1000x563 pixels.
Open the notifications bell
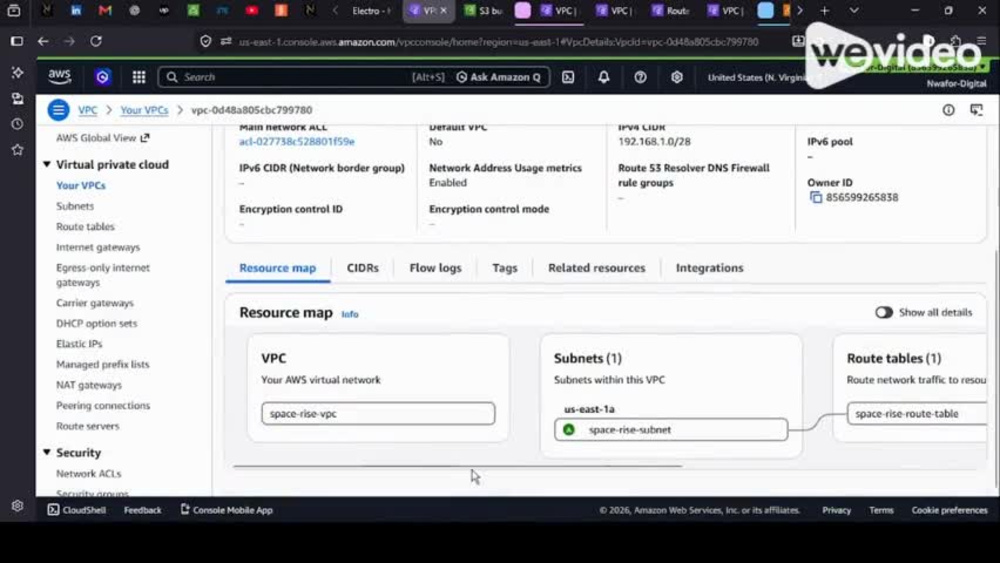[x=603, y=77]
